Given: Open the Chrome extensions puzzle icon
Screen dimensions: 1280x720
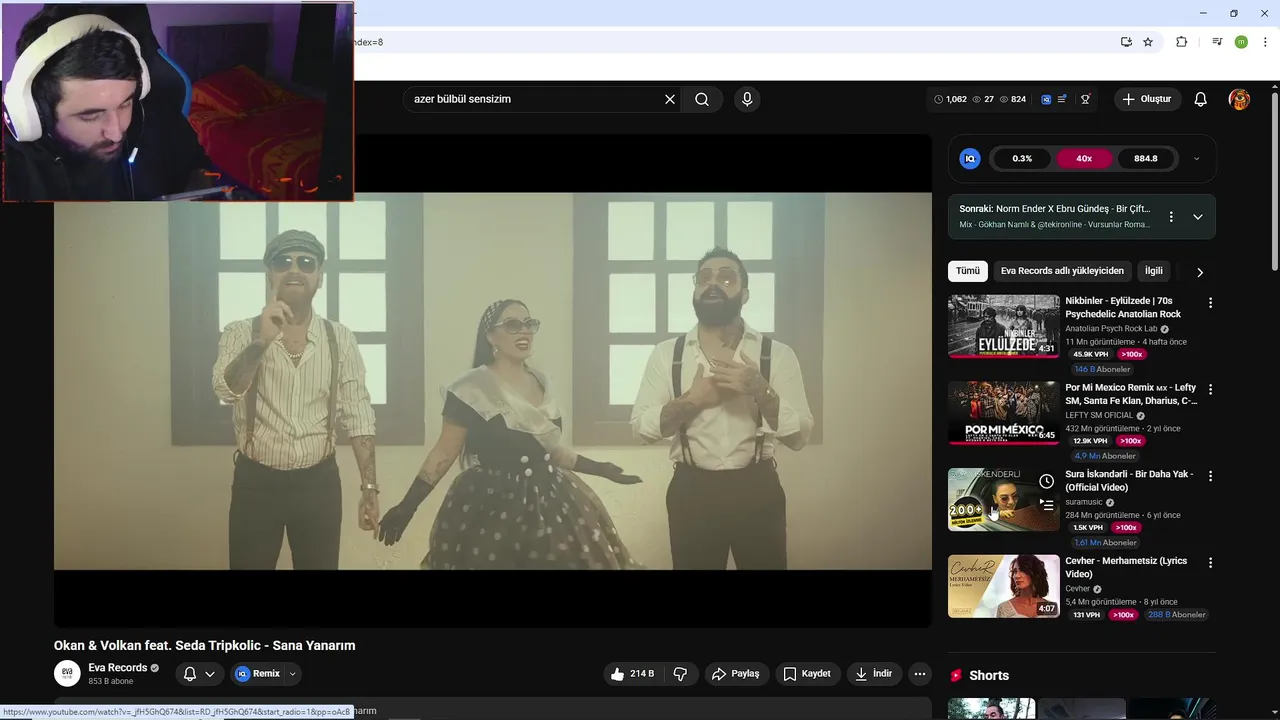Looking at the screenshot, I should pyautogui.click(x=1181, y=42).
